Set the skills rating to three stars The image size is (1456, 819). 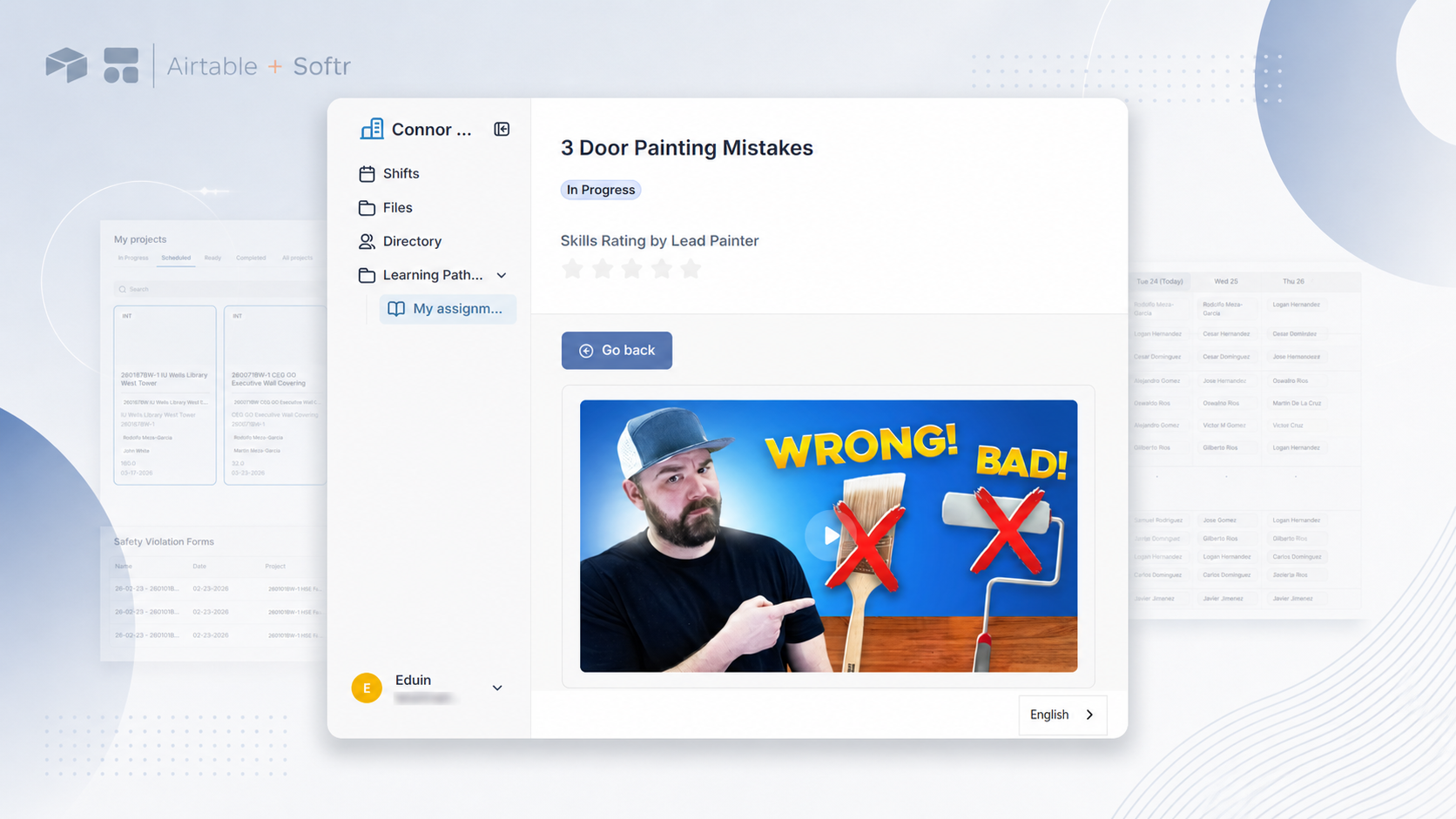click(631, 269)
